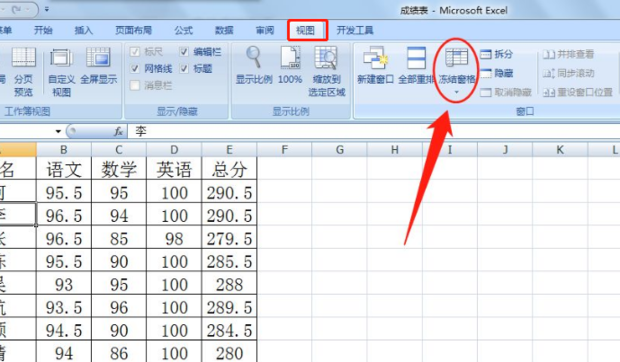This screenshot has width=620, height=362.
Task: Reset zoom to 100%
Action: tap(290, 66)
